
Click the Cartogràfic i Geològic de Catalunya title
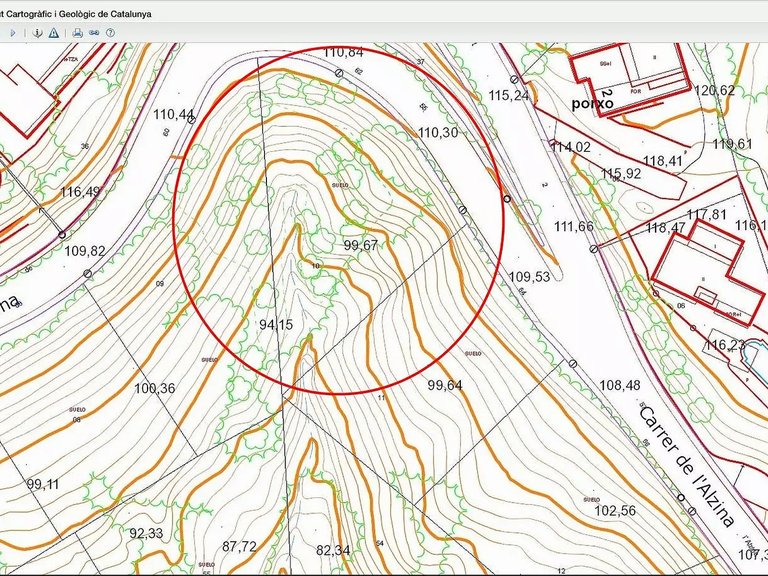76,14
